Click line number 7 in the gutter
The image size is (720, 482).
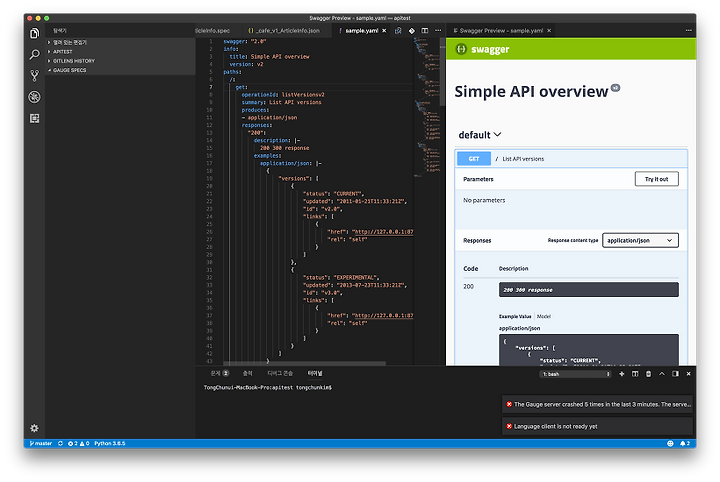pyautogui.click(x=211, y=87)
